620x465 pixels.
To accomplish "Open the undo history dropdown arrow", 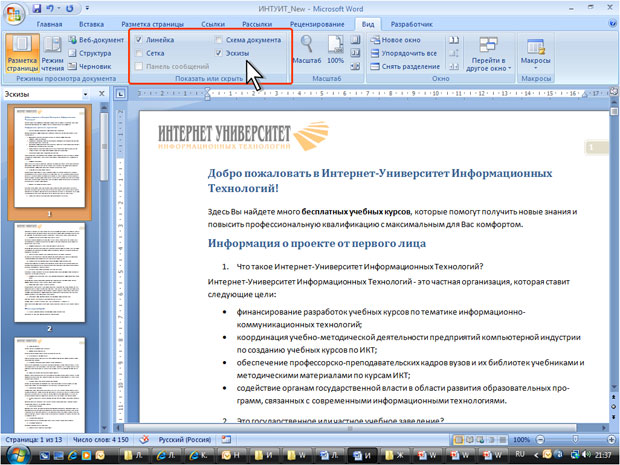I will point(59,8).
